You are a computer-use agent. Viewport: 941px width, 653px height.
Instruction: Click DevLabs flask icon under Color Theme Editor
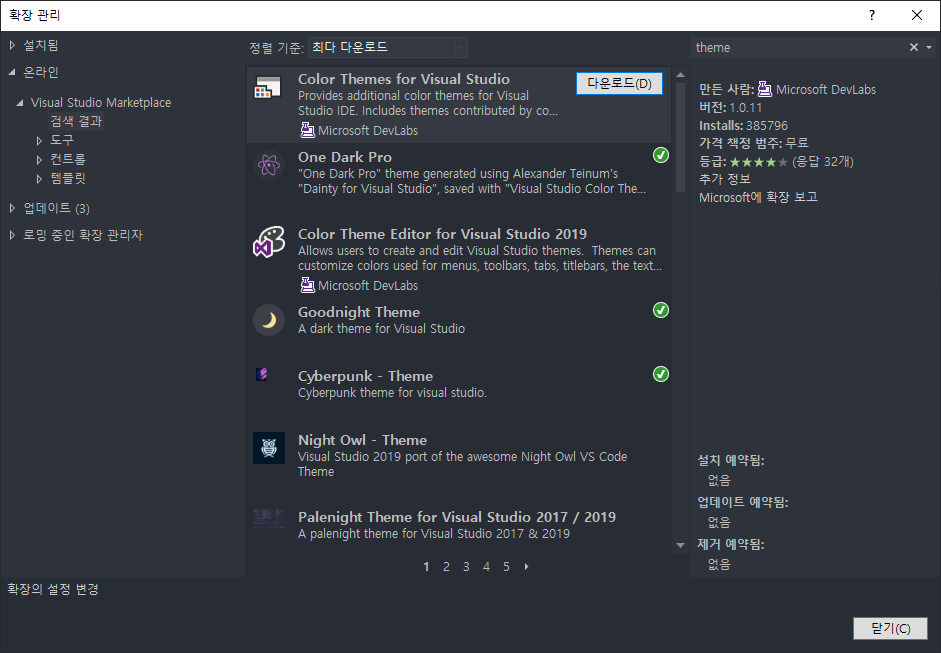(x=307, y=284)
